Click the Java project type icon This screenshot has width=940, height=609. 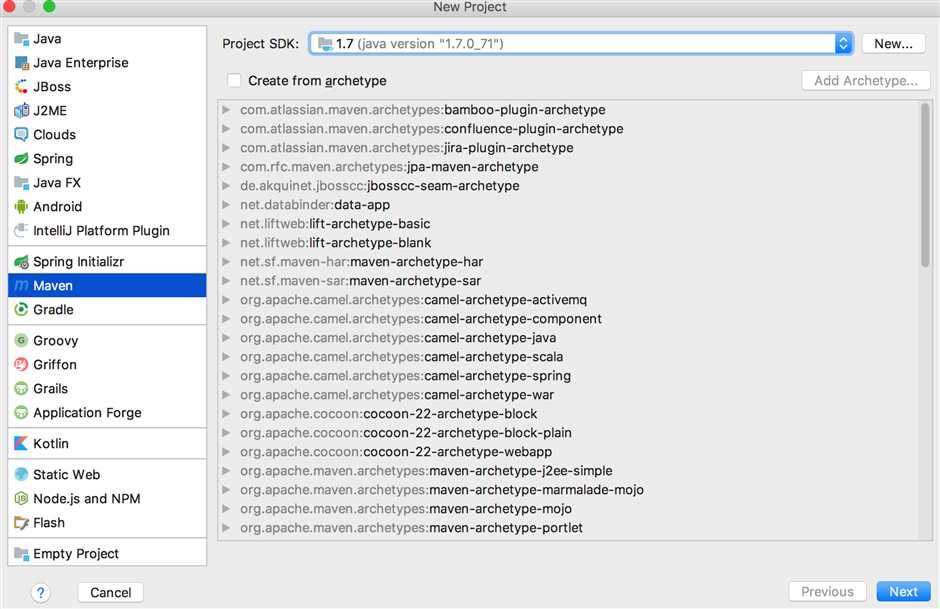coord(21,39)
